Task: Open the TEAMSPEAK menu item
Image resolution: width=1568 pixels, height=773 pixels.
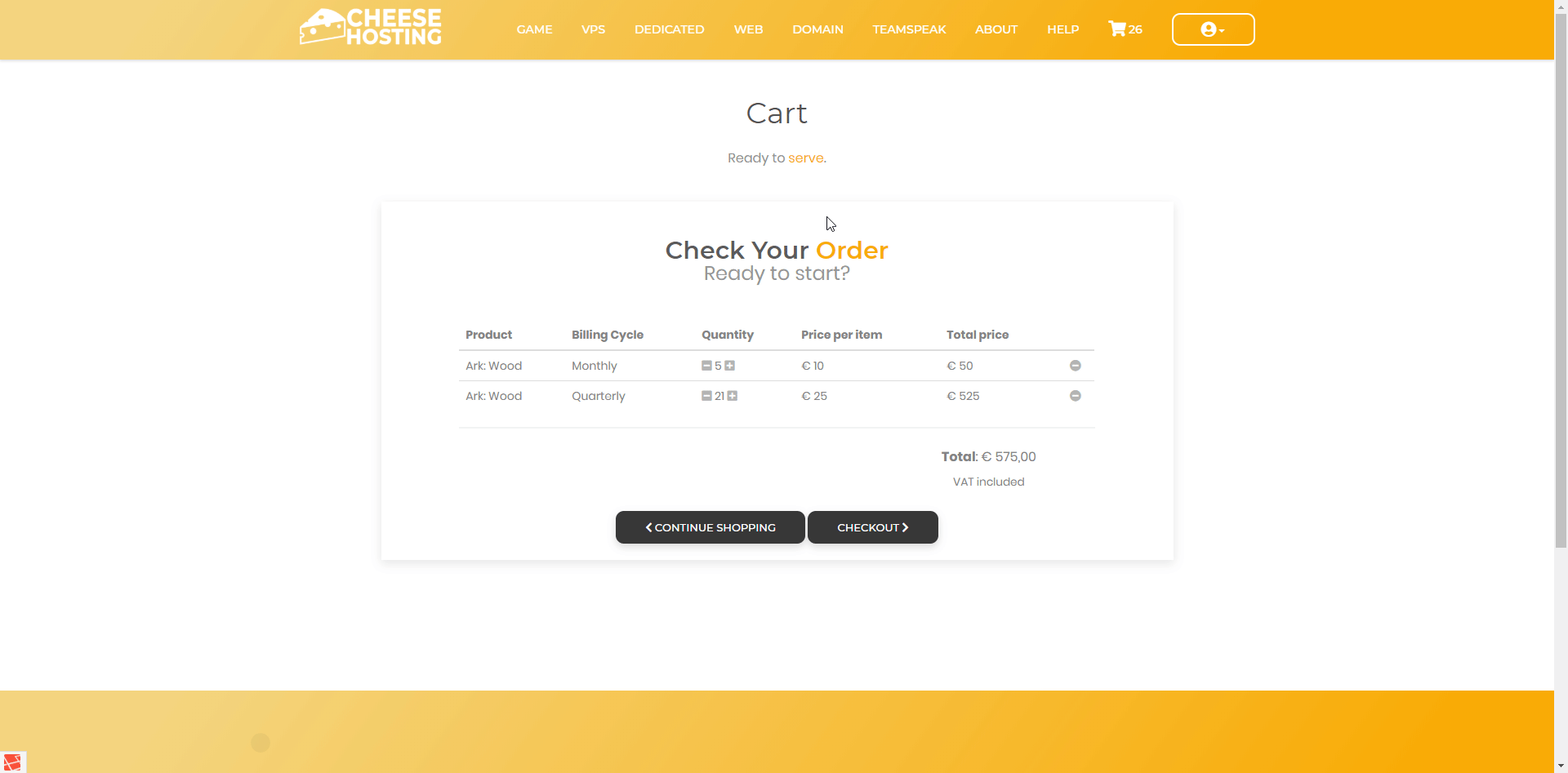Action: (909, 29)
